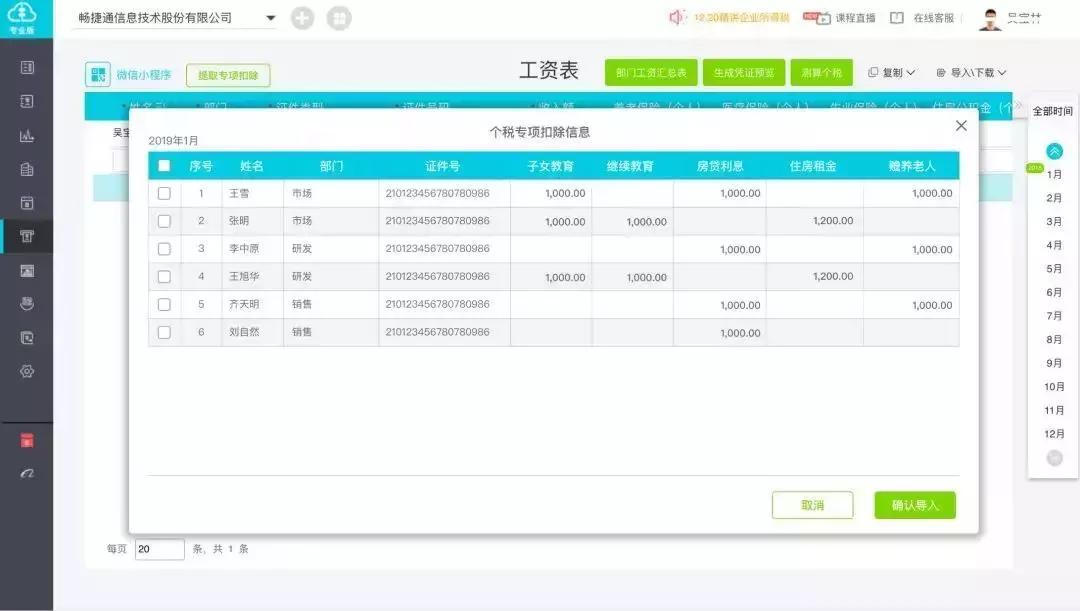Select the checkbox for 王雪's row

click(x=164, y=192)
